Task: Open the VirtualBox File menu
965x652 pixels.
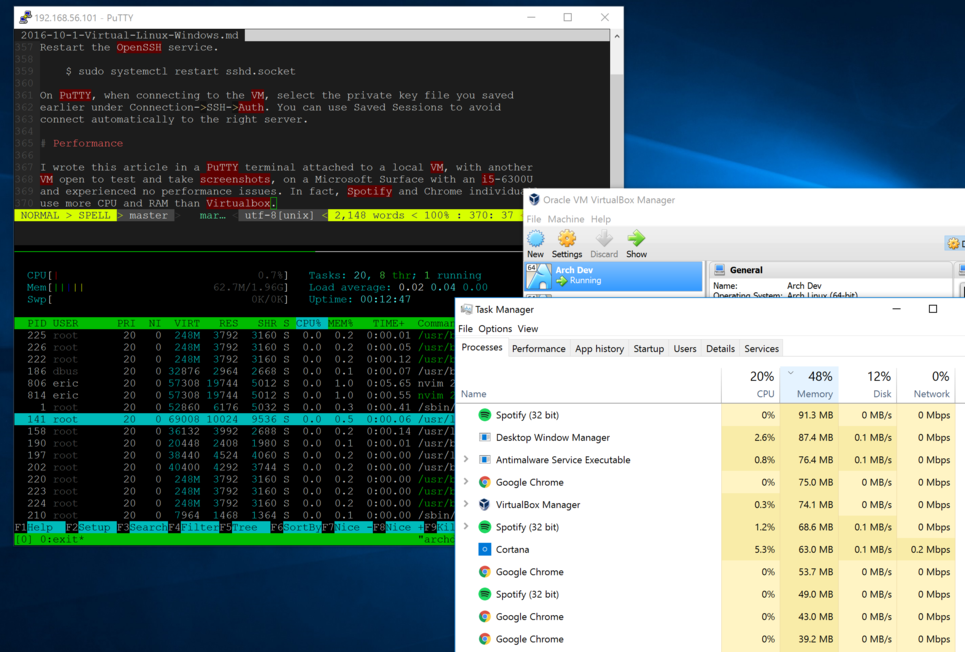Action: [x=534, y=219]
